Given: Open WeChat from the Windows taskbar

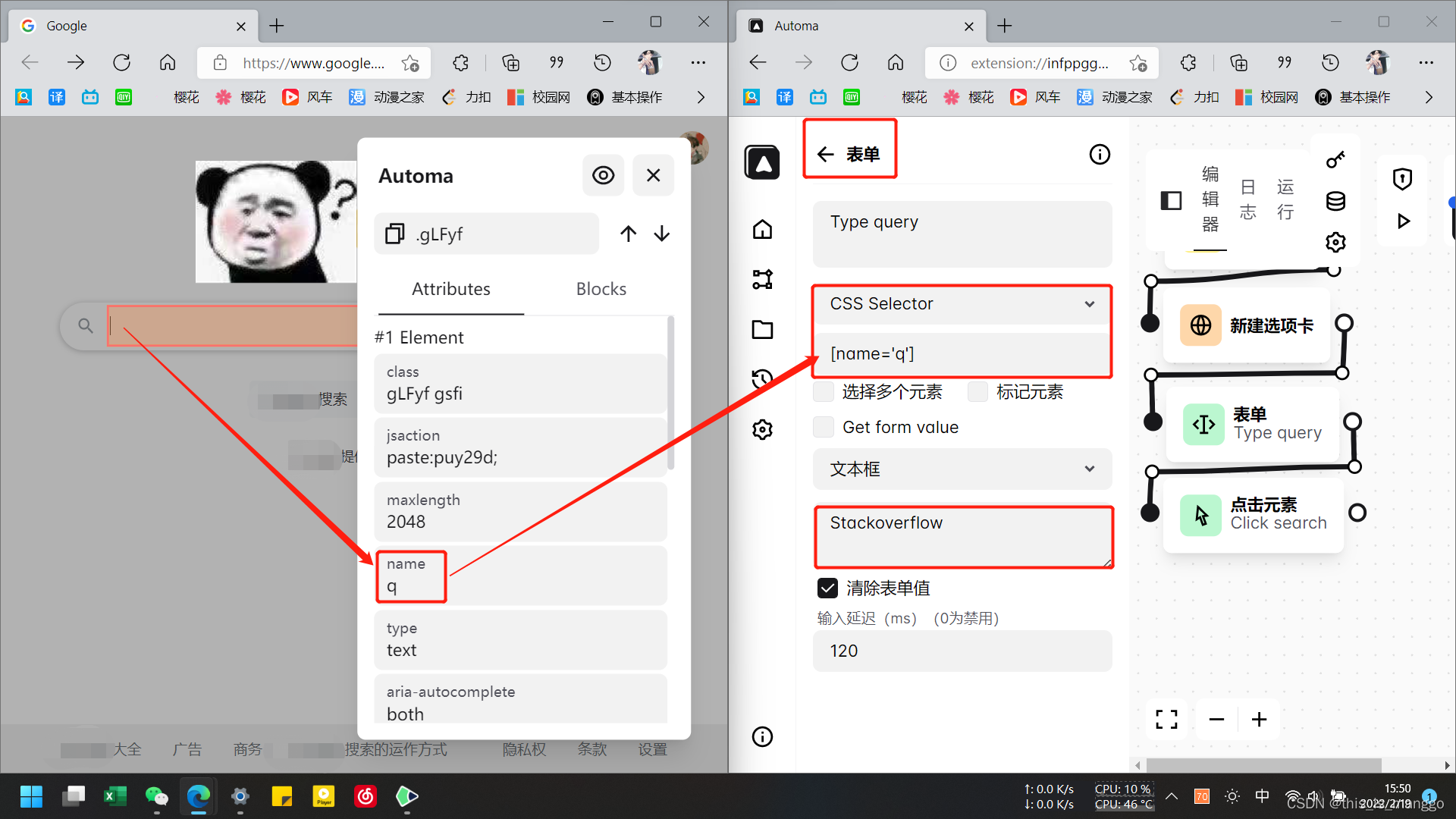Looking at the screenshot, I should 156,796.
